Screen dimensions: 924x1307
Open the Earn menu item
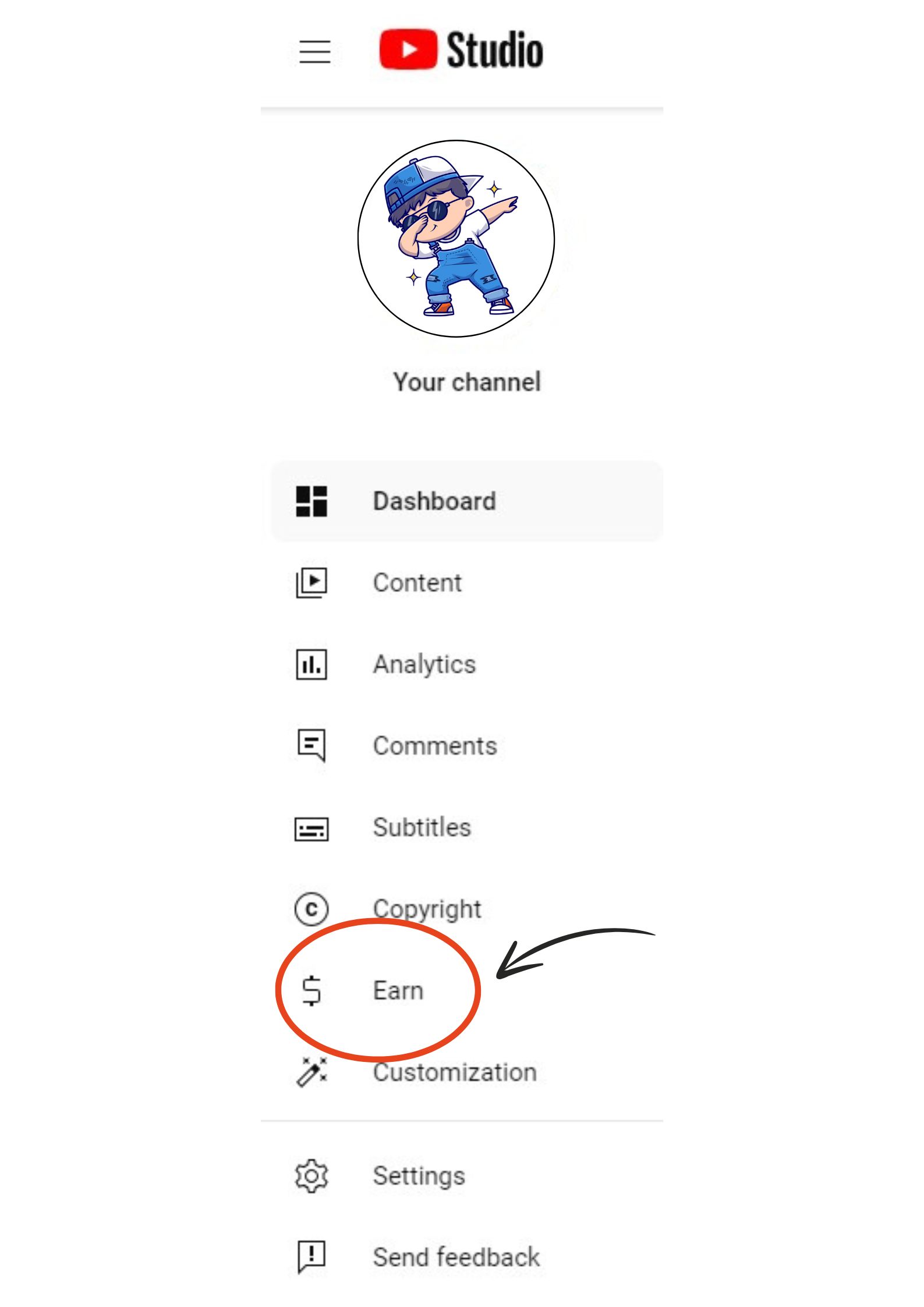tap(398, 990)
